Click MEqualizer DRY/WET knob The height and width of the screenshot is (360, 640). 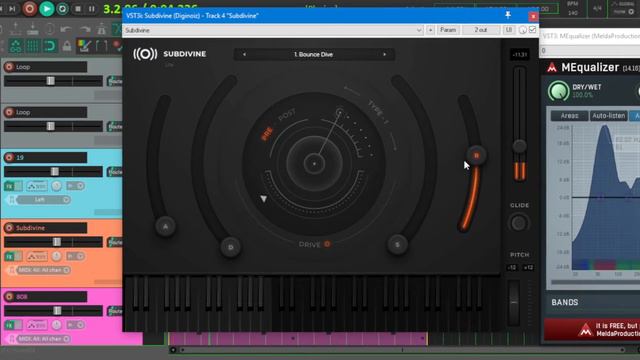click(x=558, y=91)
